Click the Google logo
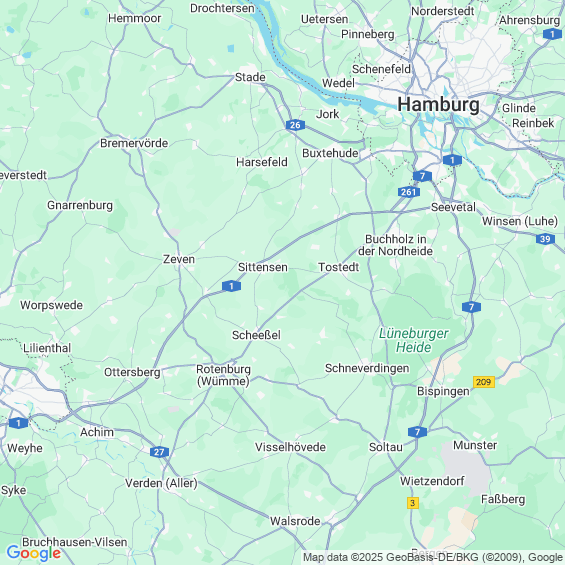Image resolution: width=565 pixels, height=565 pixels. coord(34,553)
